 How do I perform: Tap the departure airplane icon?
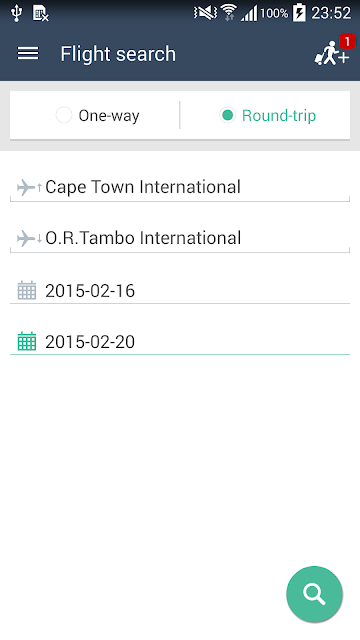point(29,188)
